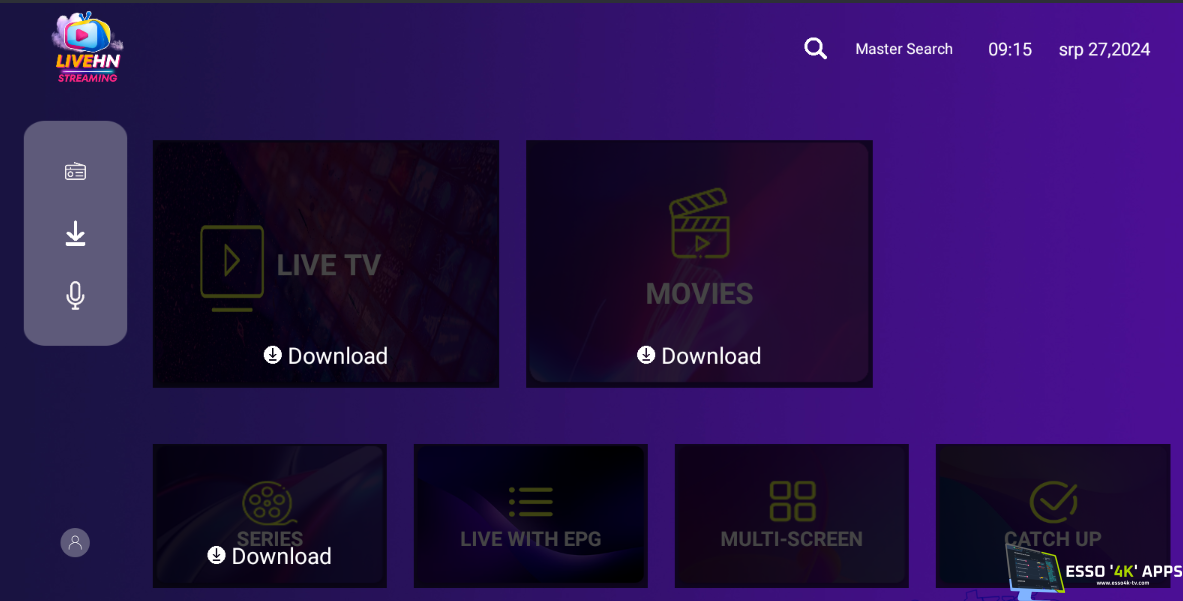Click the Movies clapperboard icon

(699, 226)
